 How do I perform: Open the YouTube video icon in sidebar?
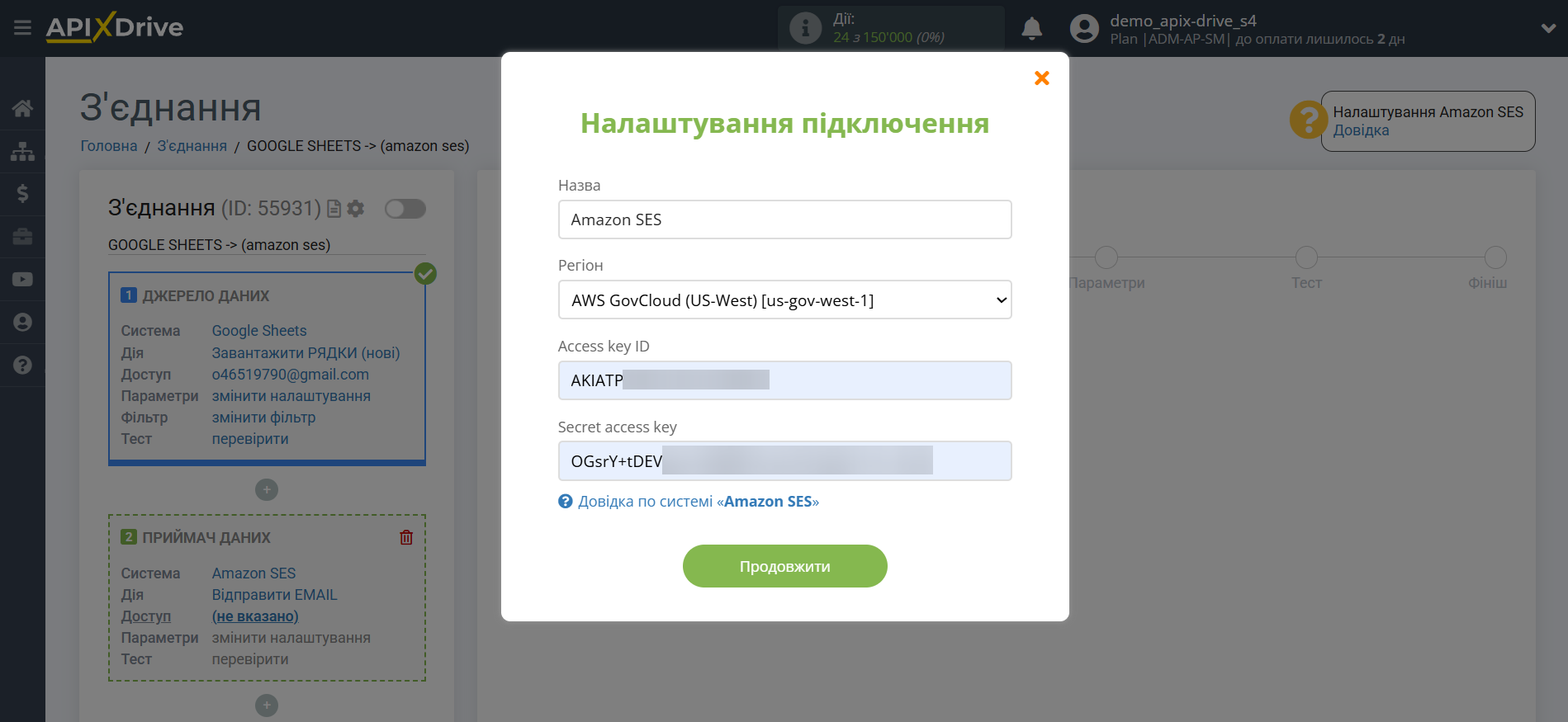click(x=22, y=280)
